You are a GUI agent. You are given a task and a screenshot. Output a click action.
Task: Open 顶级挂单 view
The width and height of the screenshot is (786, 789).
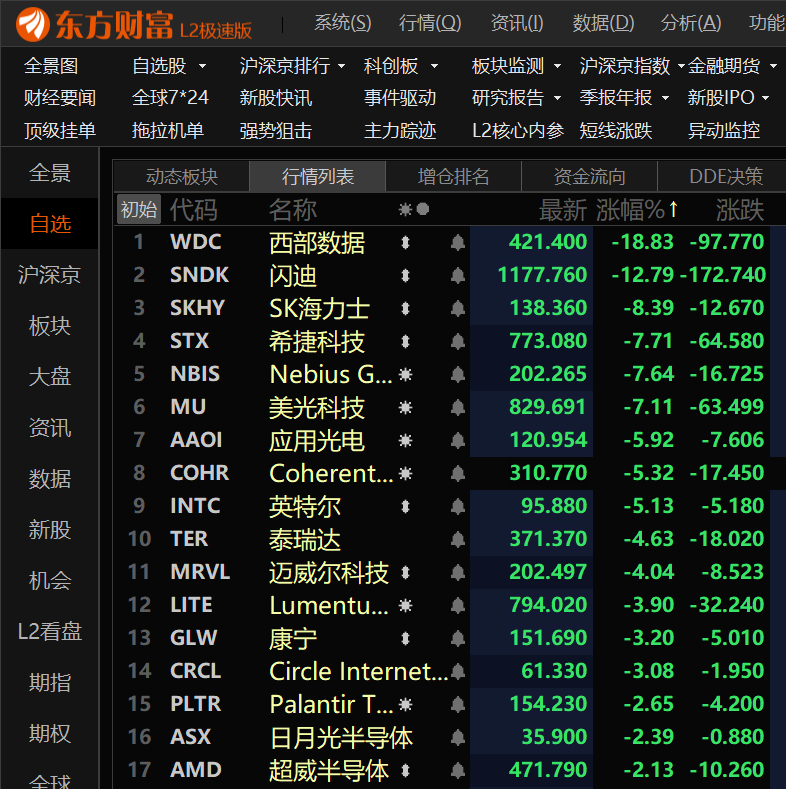click(59, 131)
